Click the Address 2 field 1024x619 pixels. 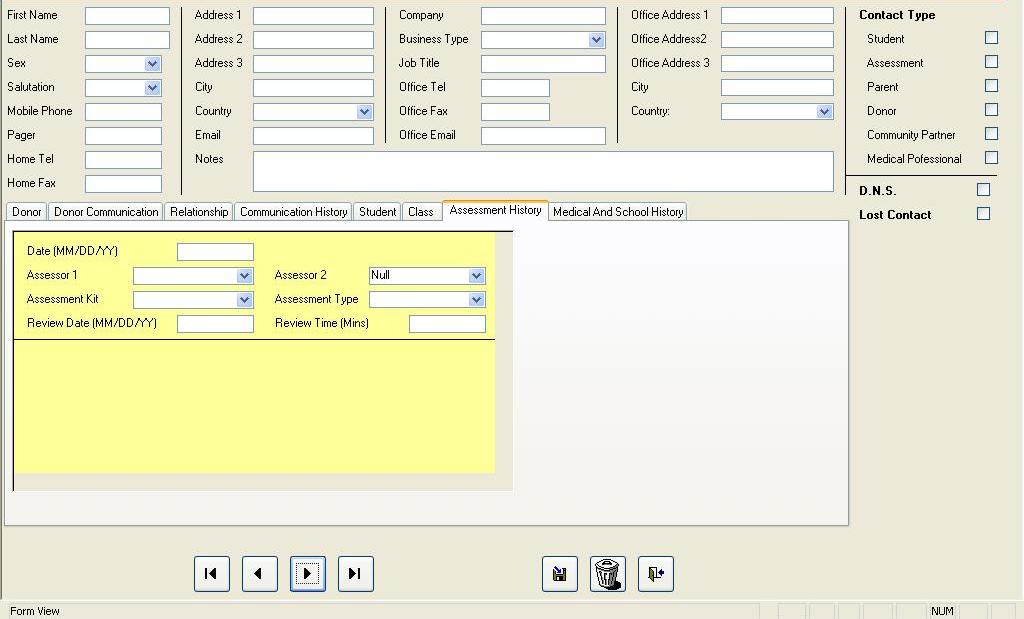point(313,40)
